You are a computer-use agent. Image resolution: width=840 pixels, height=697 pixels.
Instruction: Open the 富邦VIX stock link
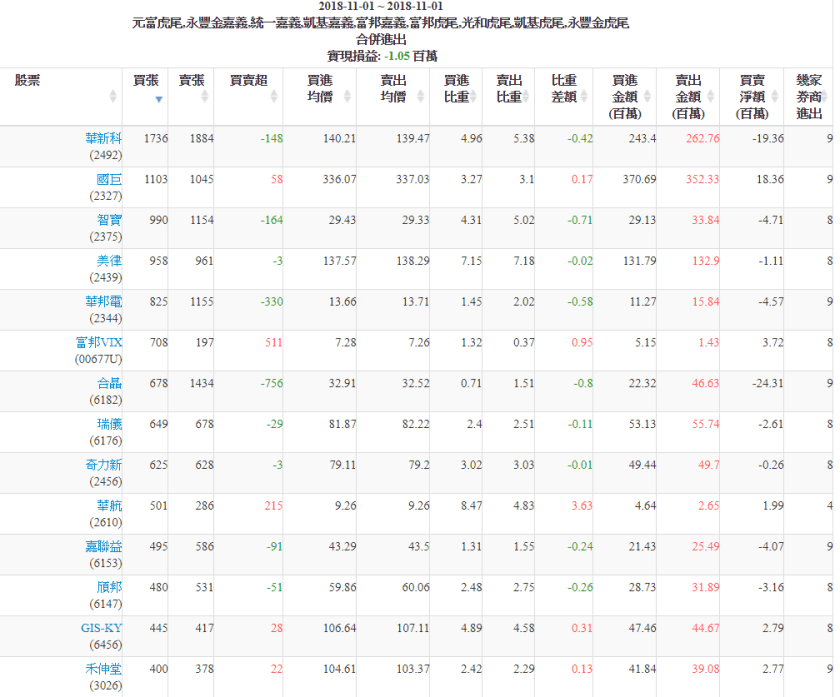98,342
